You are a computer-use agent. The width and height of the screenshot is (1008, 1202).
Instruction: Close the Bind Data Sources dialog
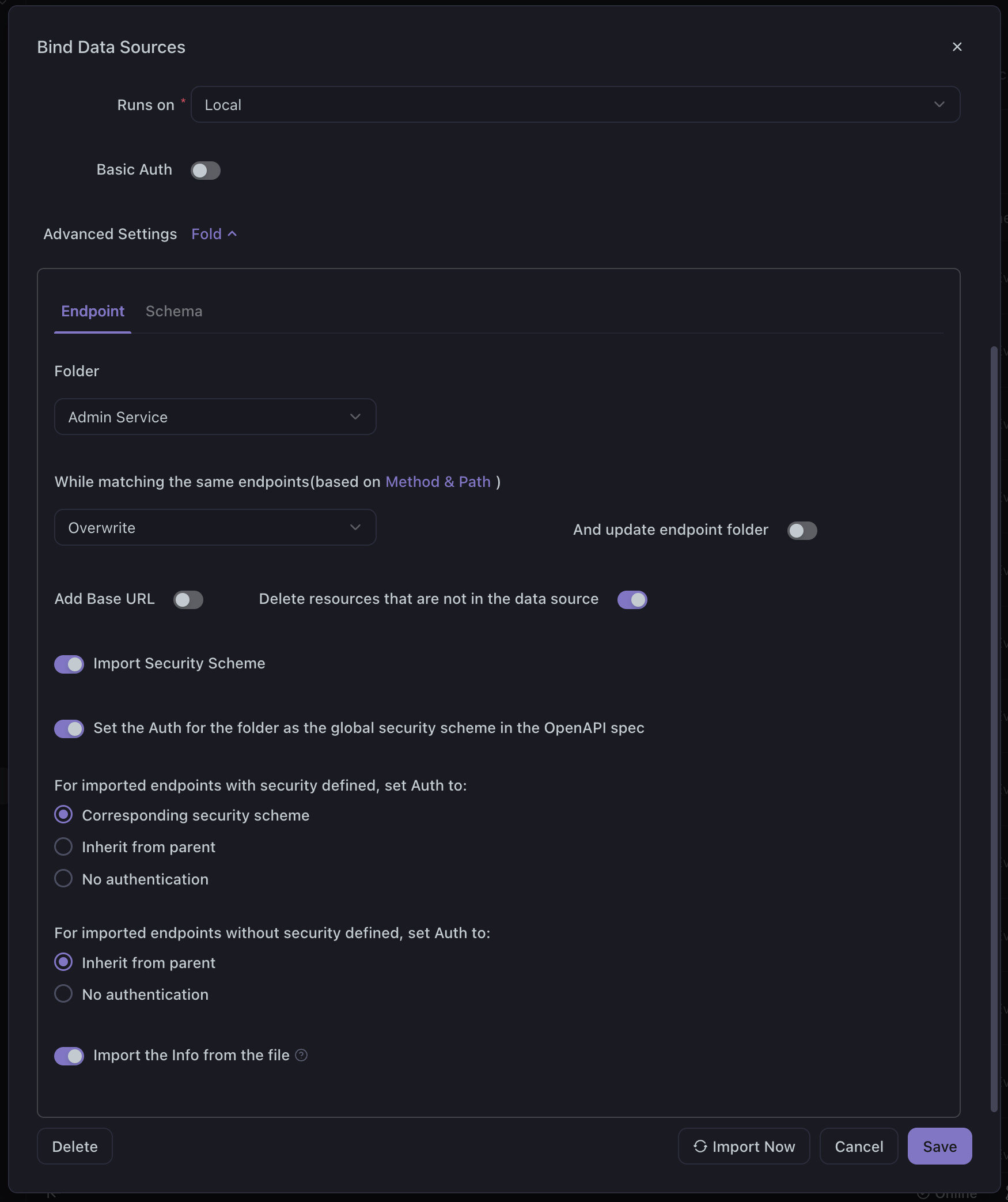957,47
